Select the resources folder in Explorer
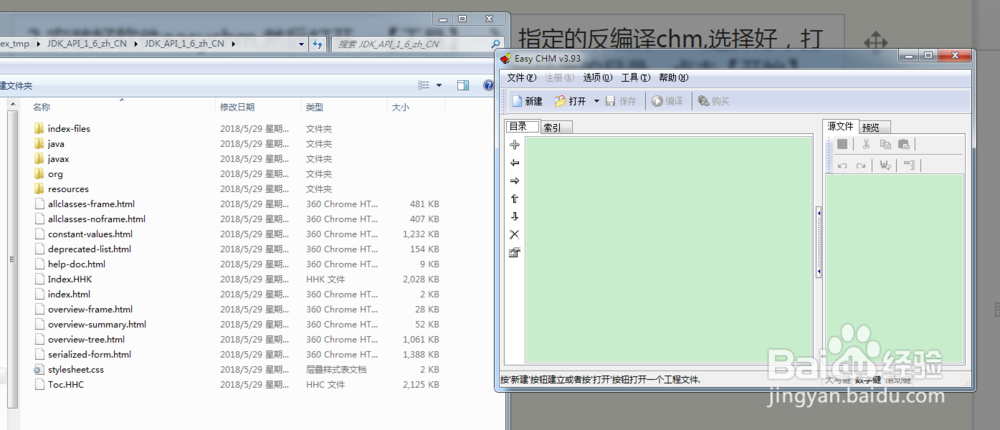1000x430 pixels. point(68,189)
